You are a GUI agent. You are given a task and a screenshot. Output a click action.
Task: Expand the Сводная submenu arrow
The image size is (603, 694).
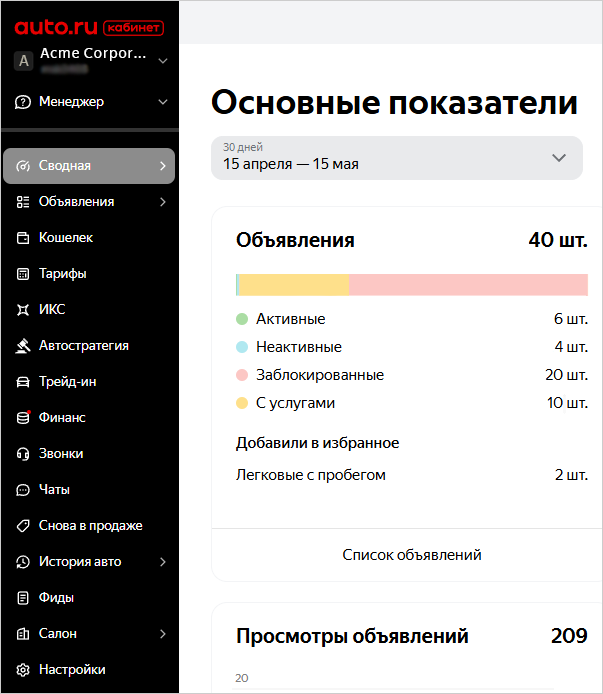163,166
